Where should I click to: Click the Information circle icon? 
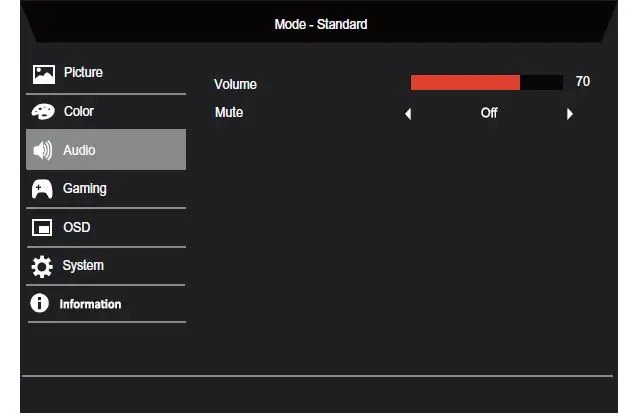pos(40,303)
